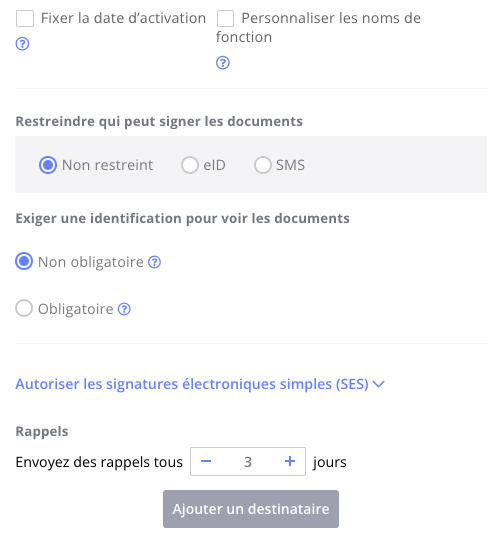Check Personnaliser les noms de fonction box

coord(226,18)
